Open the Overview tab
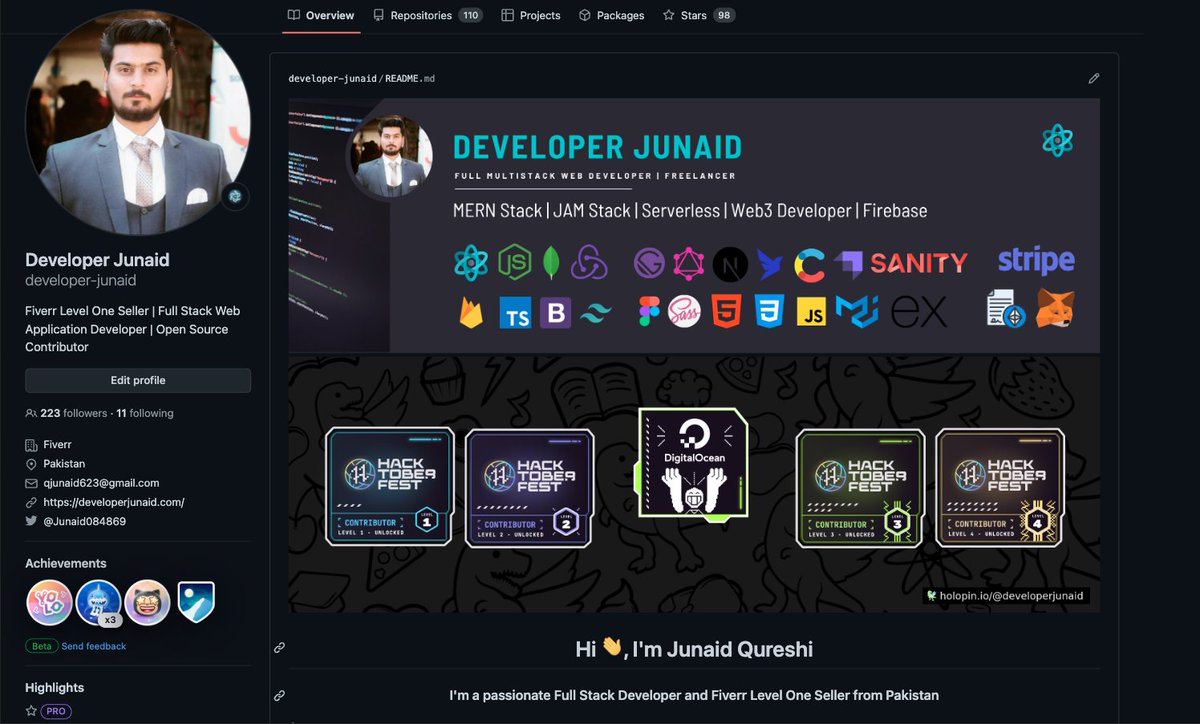Viewport: 1200px width, 724px height. click(321, 15)
